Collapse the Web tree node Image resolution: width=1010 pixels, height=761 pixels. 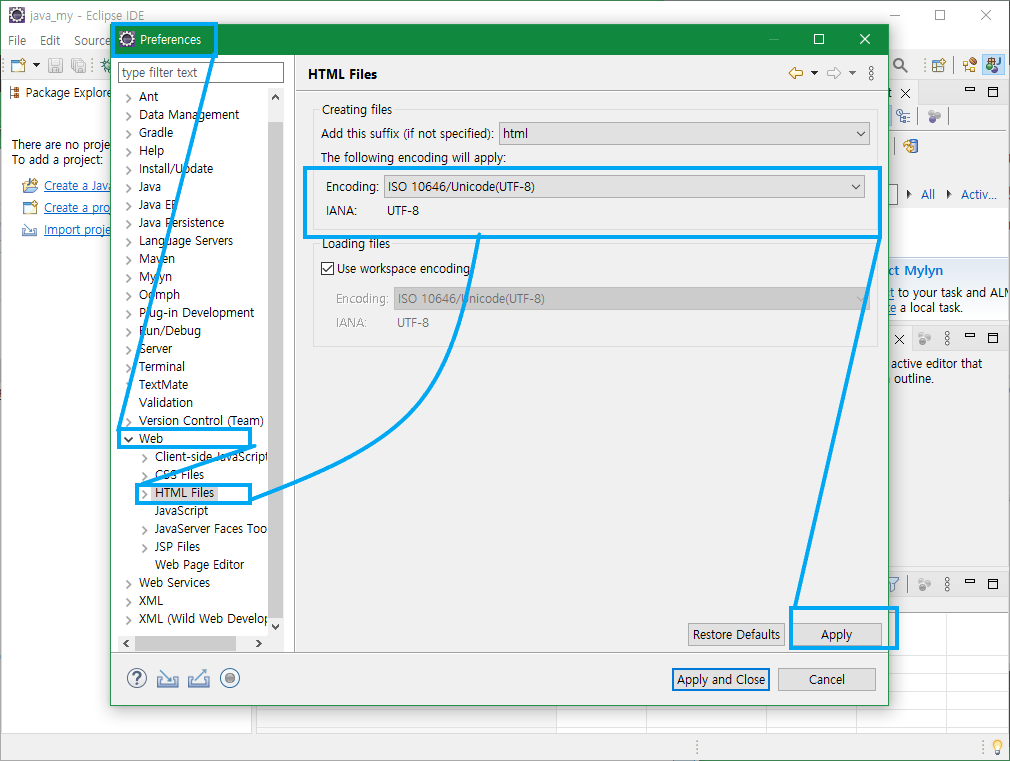click(128, 439)
